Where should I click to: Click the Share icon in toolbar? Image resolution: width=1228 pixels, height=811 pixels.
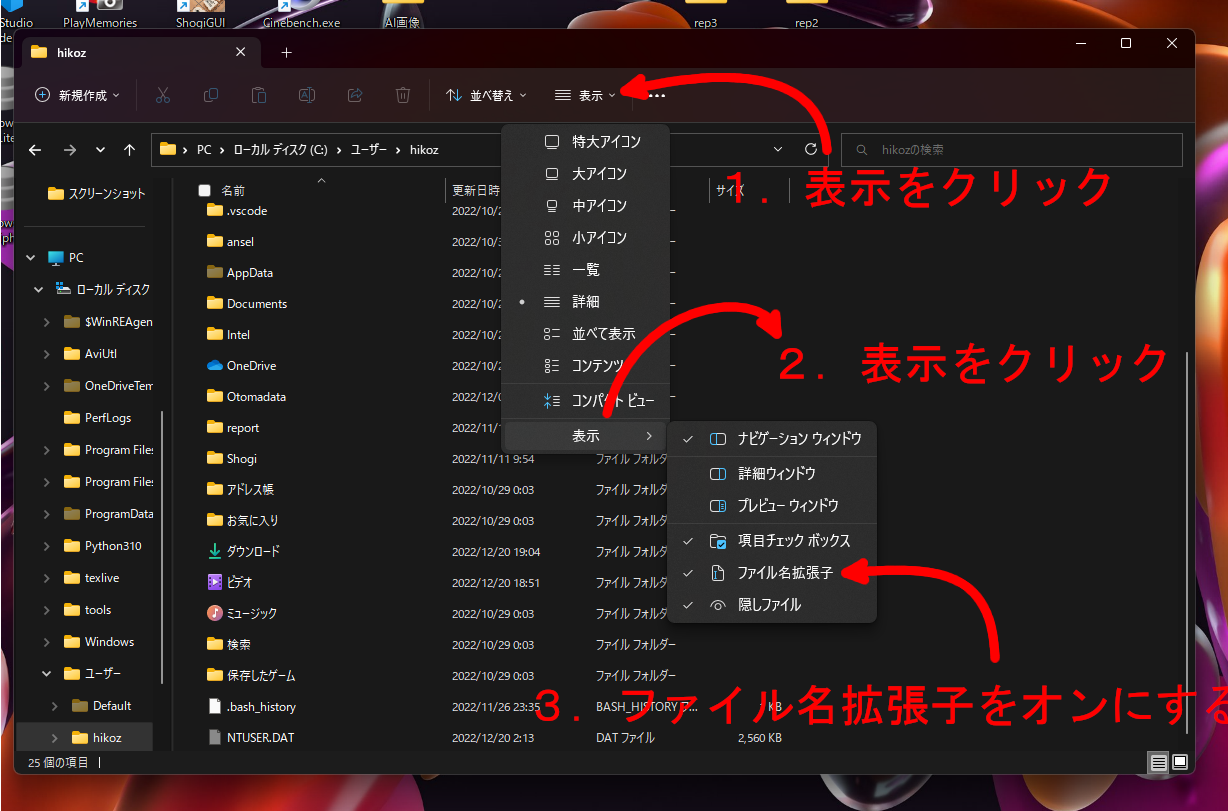355,95
